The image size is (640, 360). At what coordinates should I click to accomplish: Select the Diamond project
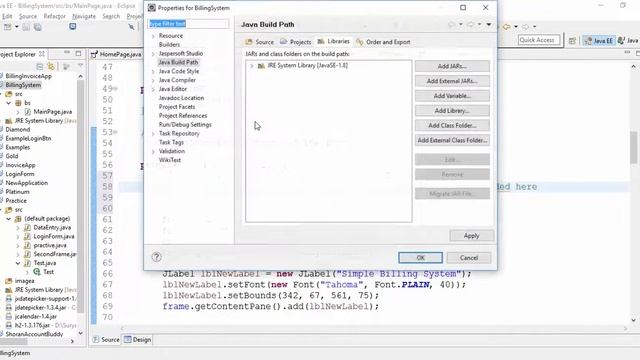[18, 129]
